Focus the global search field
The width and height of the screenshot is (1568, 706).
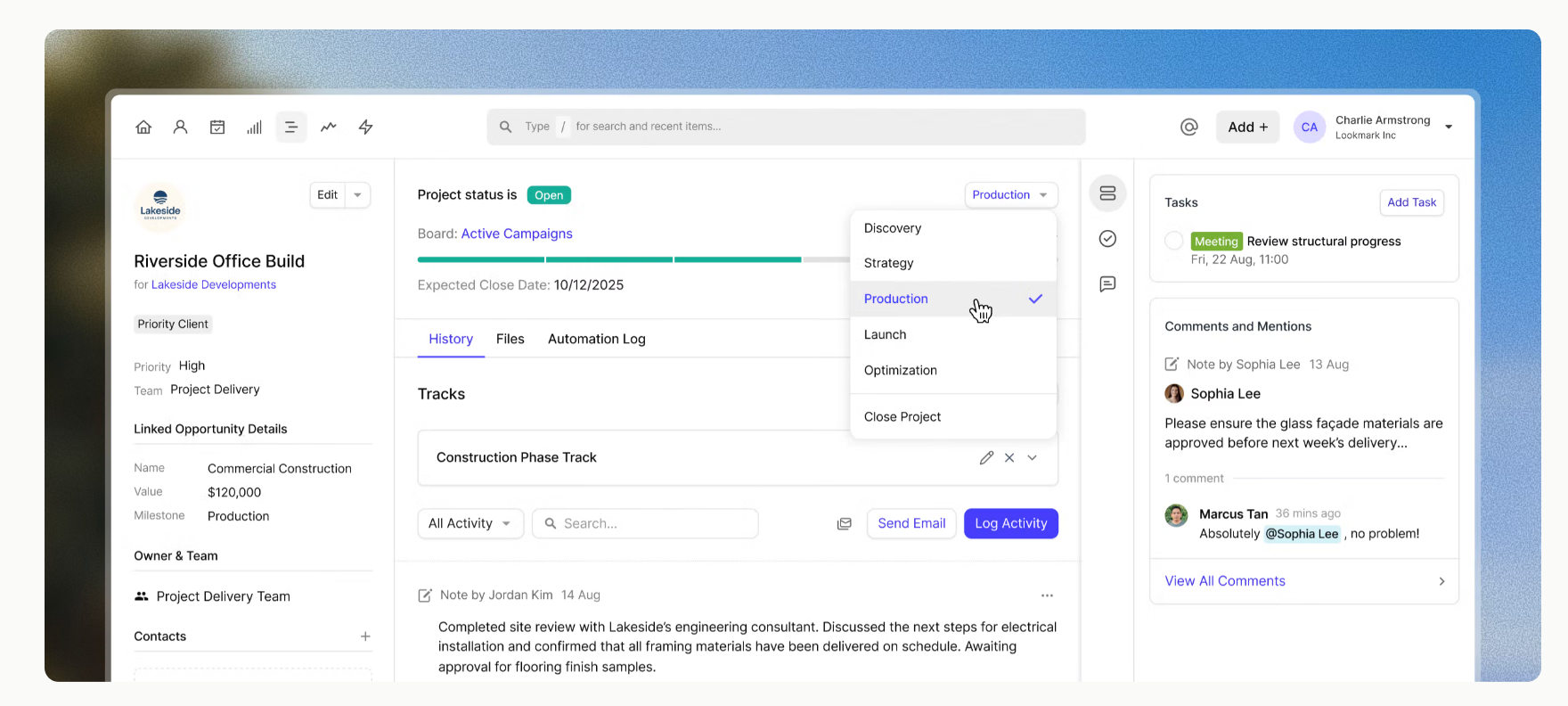[786, 127]
